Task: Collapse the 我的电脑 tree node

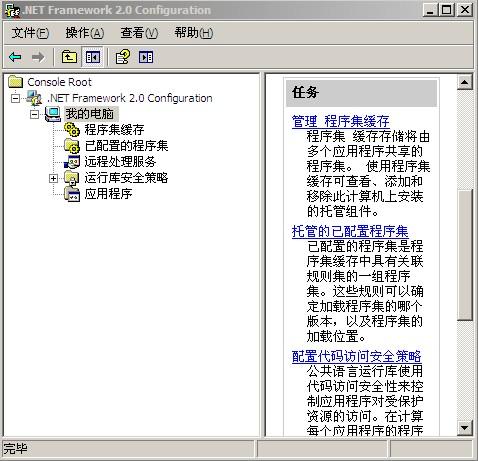Action: click(x=34, y=114)
